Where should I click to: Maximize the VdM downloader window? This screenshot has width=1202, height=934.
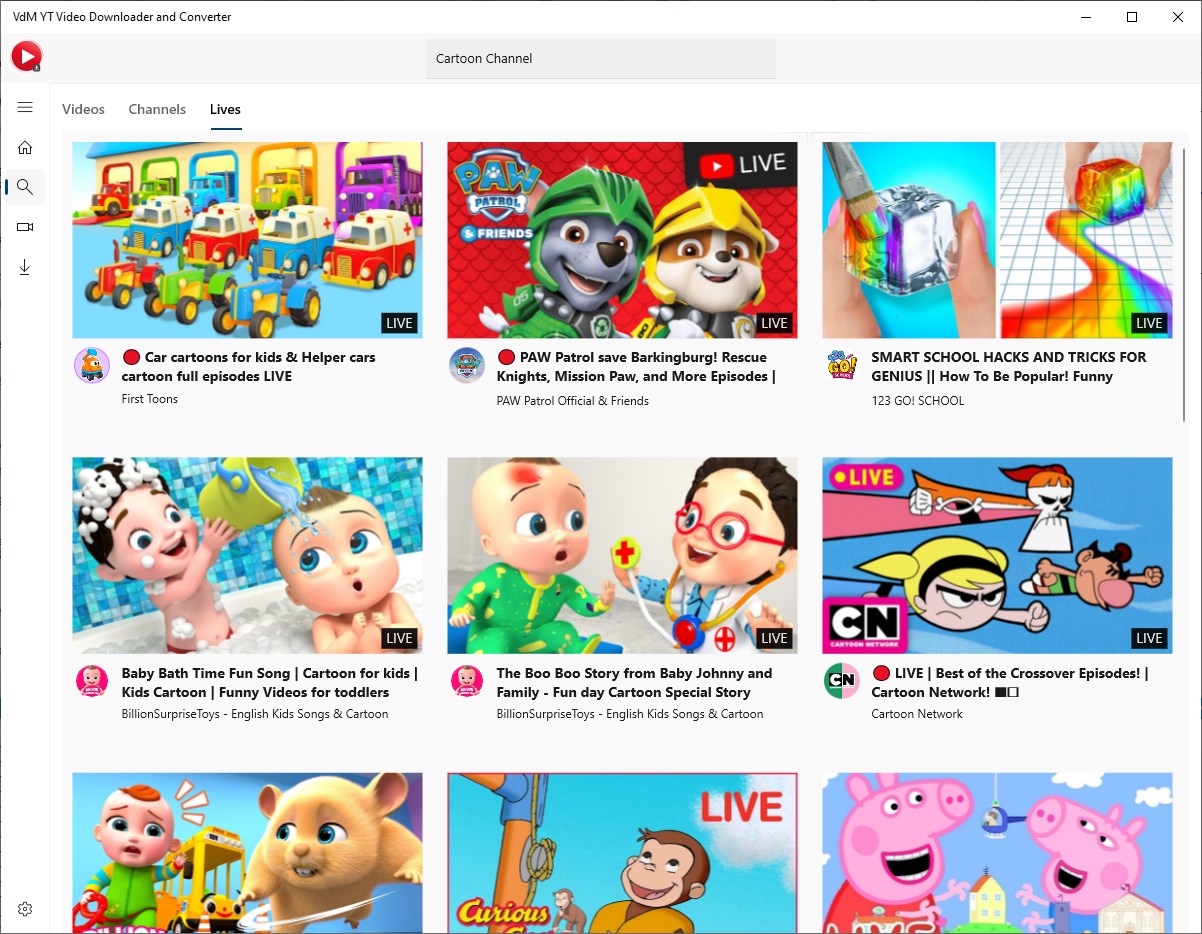tap(1132, 17)
